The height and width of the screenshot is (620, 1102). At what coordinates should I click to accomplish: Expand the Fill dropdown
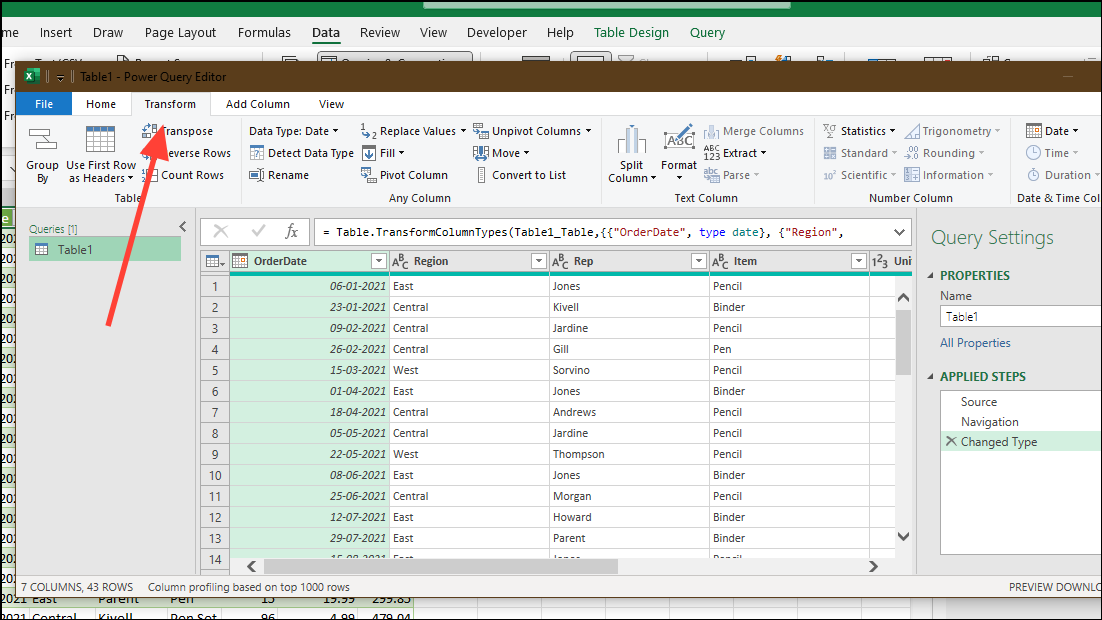coord(388,152)
